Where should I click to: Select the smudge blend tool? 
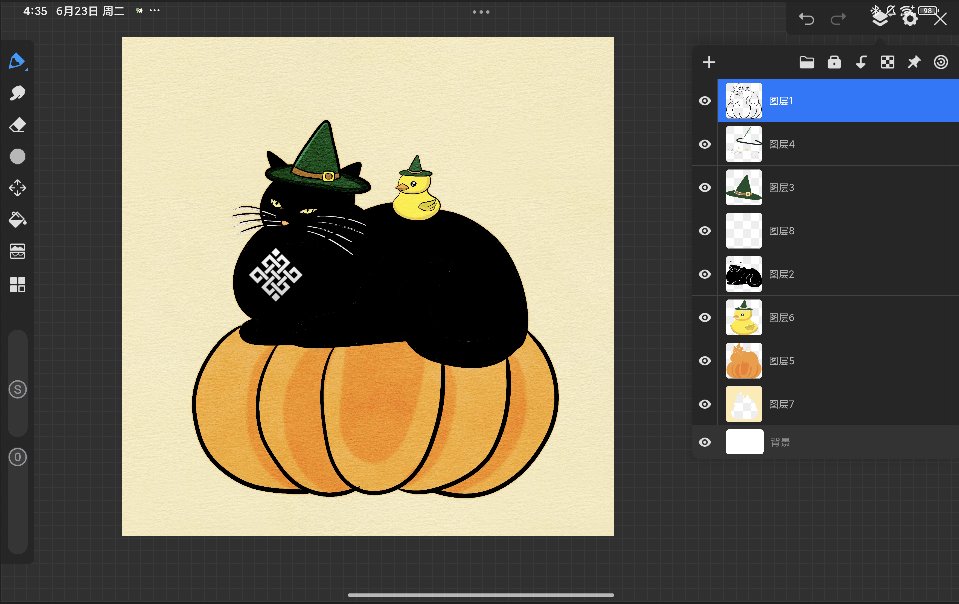17,93
